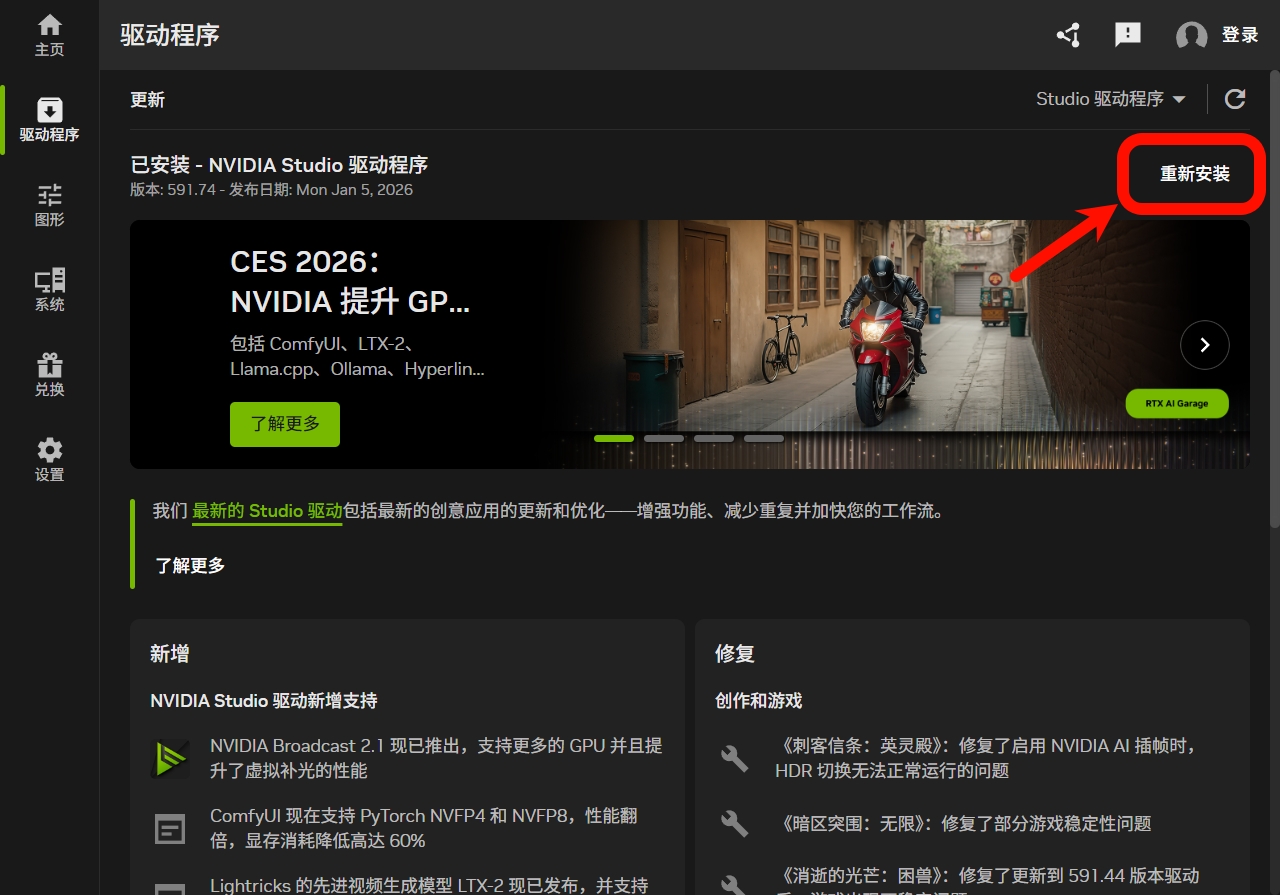Image resolution: width=1280 pixels, height=895 pixels.
Task: Refresh driver updates with reload icon
Action: [1235, 99]
